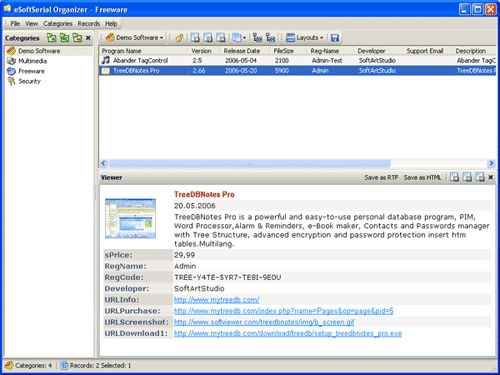Image resolution: width=500 pixels, height=375 pixels.
Task: Click the Admin-Test reg-name cell
Action: (x=327, y=60)
